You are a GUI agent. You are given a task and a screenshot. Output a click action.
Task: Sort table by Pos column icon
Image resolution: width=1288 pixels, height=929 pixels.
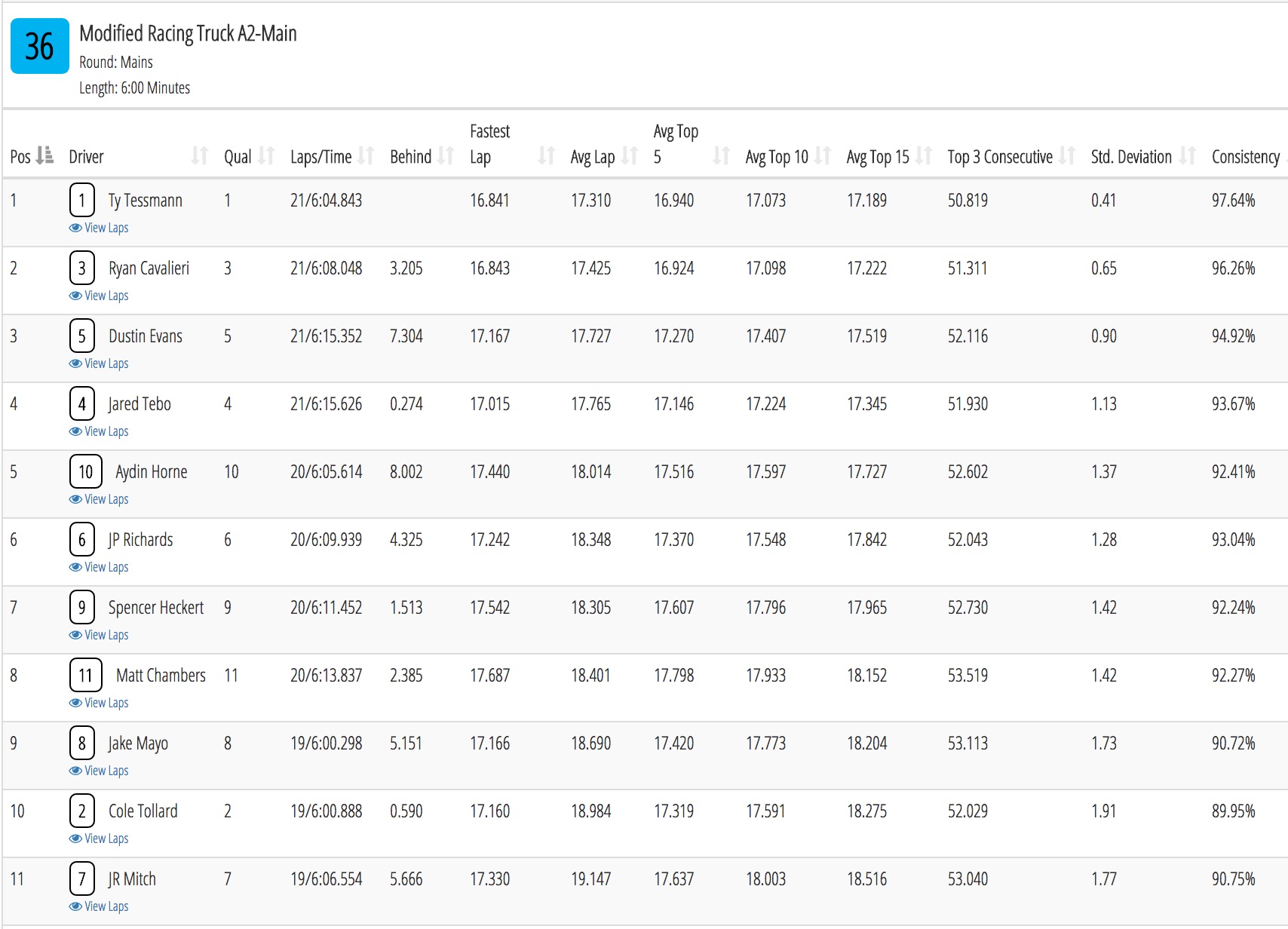click(45, 156)
